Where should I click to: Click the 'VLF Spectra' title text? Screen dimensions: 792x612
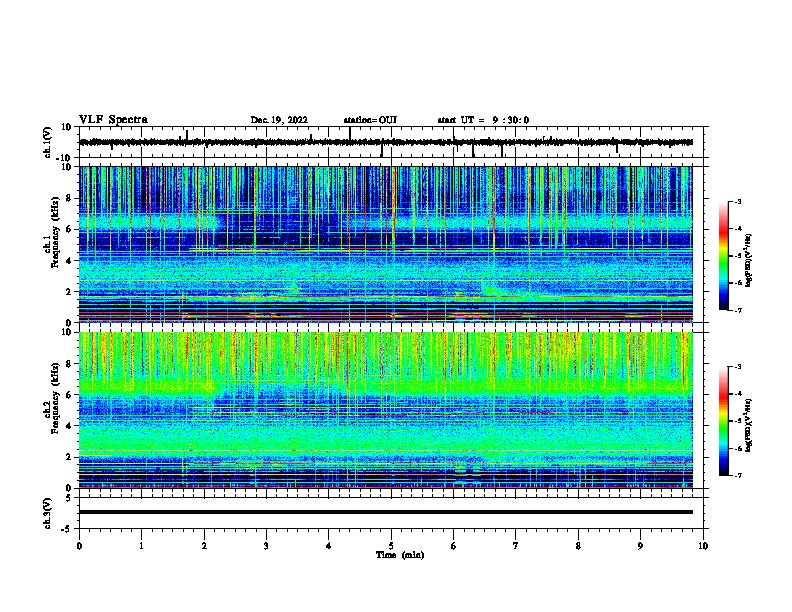pos(113,120)
